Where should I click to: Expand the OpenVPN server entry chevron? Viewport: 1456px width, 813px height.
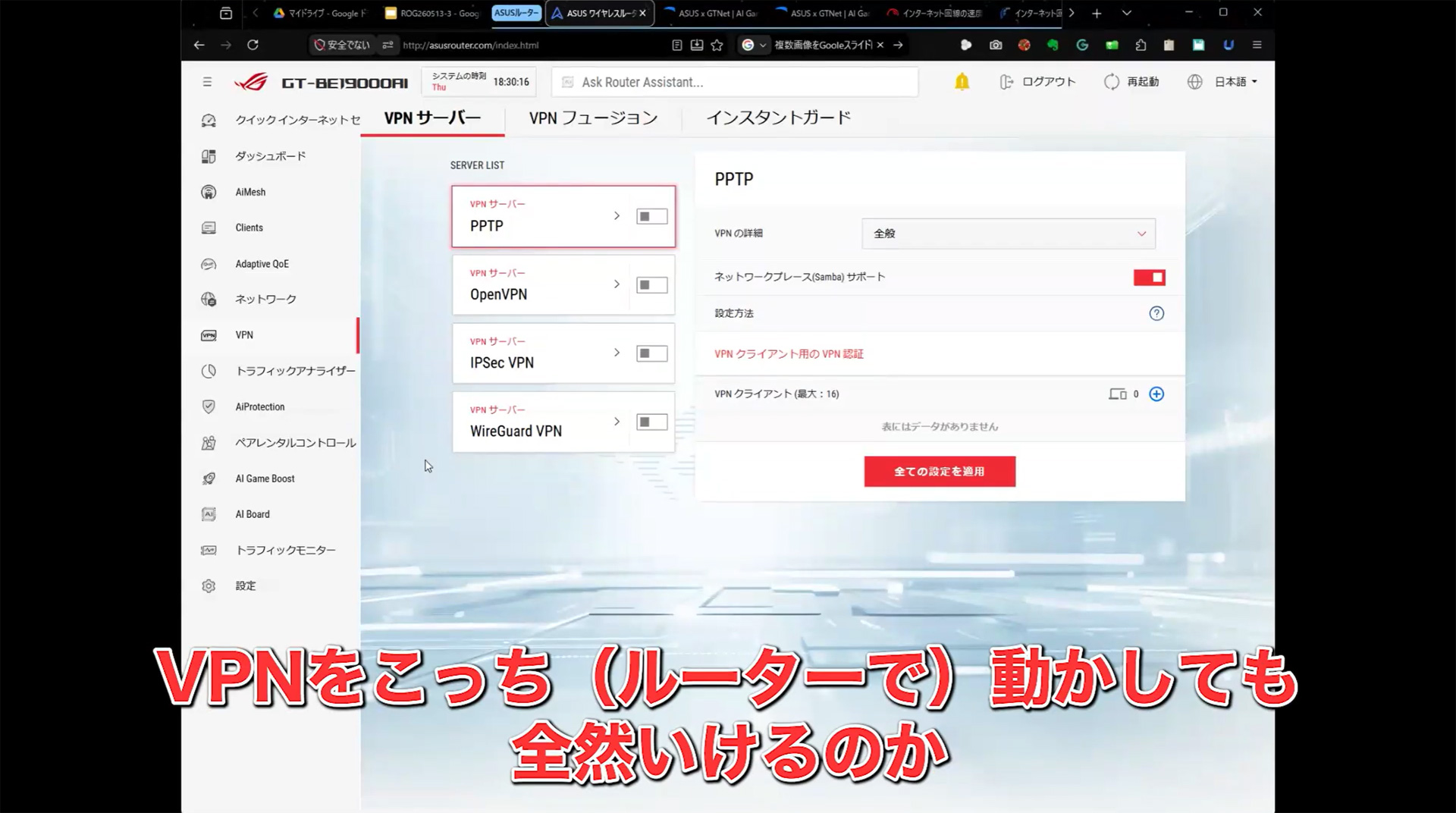click(x=617, y=284)
